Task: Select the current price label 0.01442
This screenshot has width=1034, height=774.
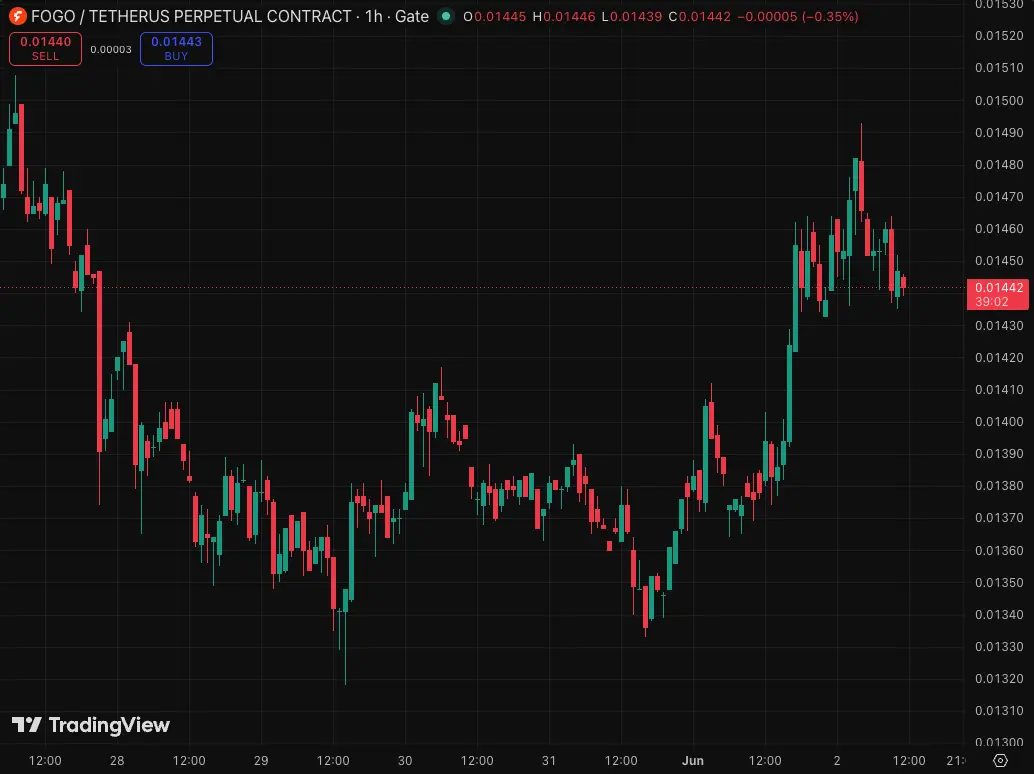Action: pyautogui.click(x=999, y=287)
